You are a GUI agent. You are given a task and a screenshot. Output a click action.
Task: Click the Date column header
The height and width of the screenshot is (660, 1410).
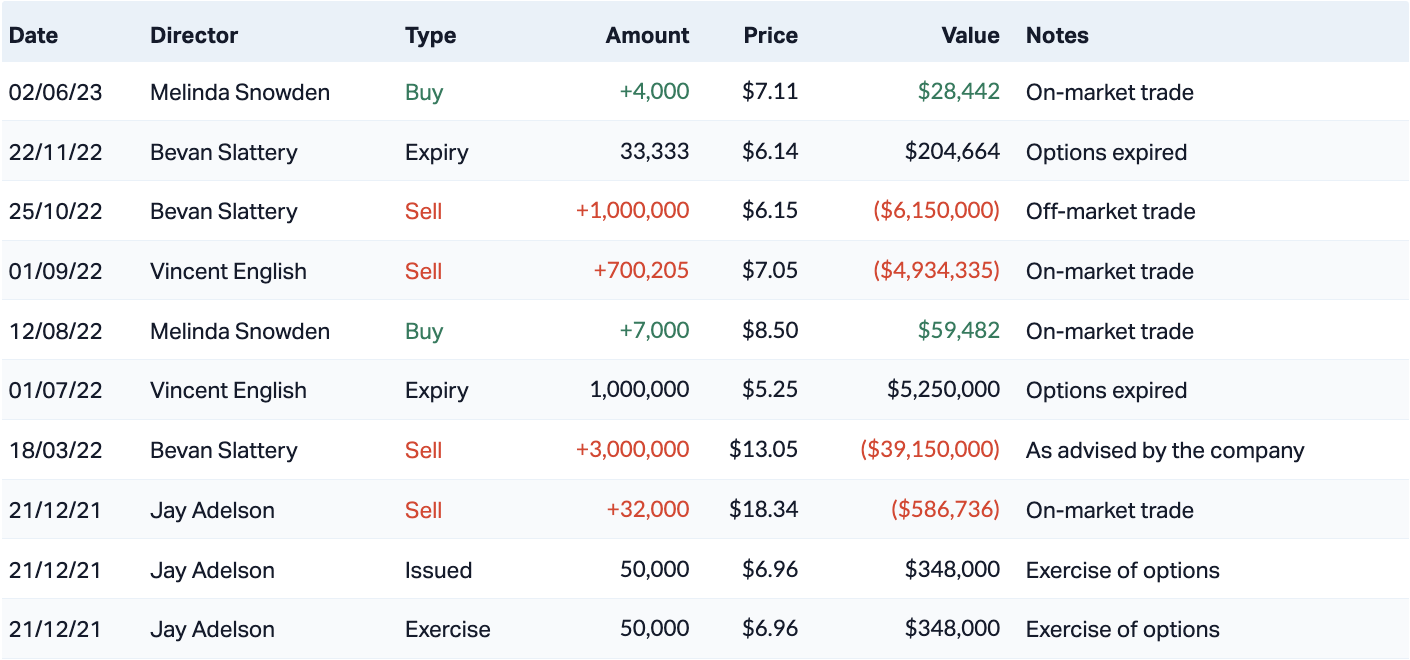point(34,35)
